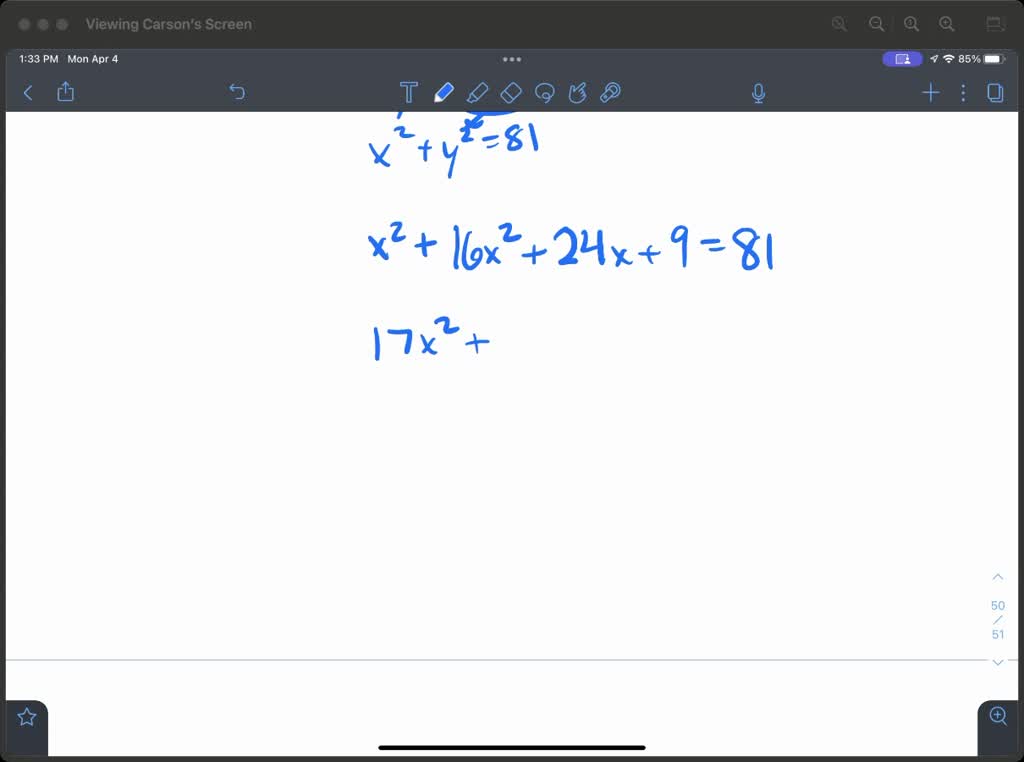Select the Lasso selection tool
Viewport: 1024px width, 762px height.
545,92
